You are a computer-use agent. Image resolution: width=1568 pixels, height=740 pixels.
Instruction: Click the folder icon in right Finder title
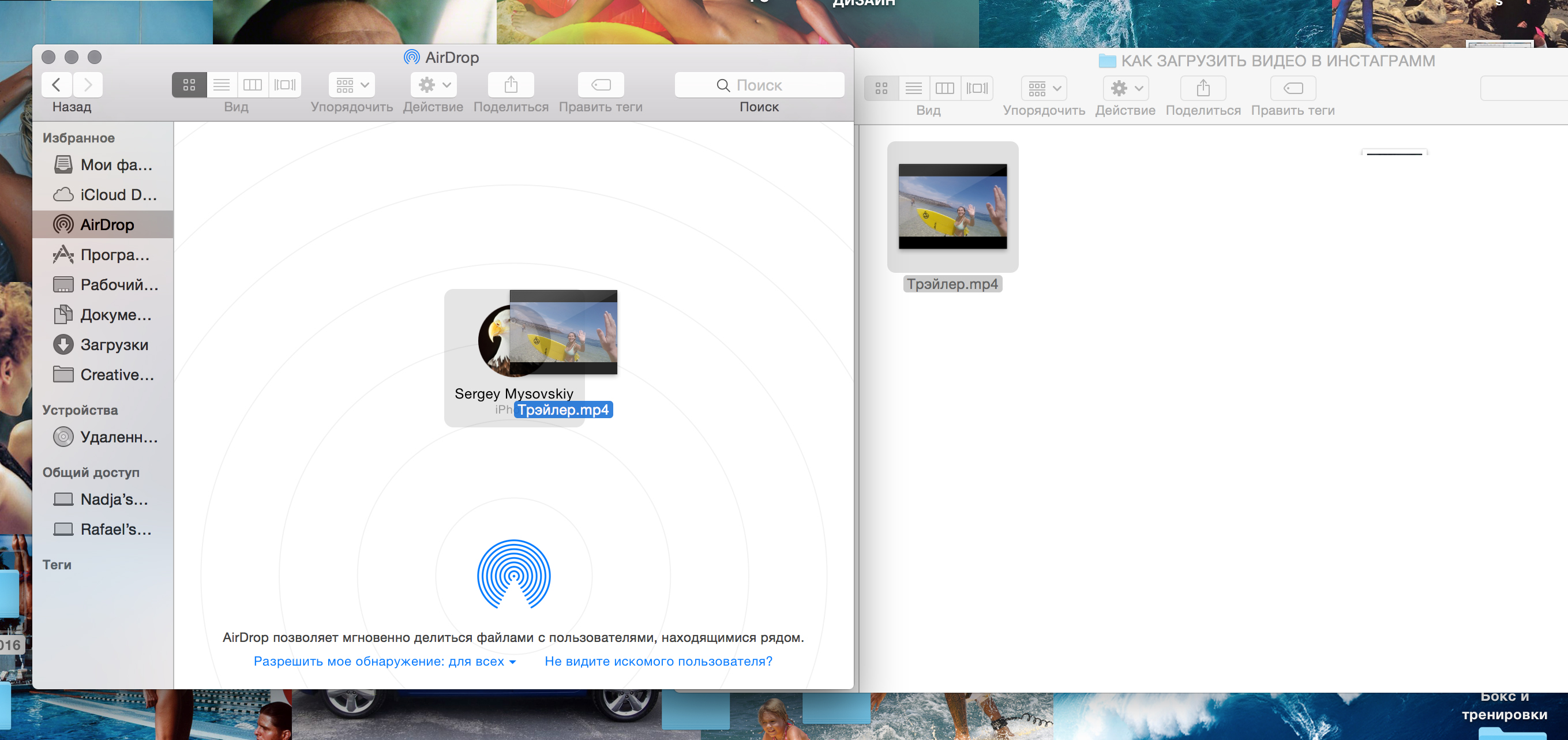tap(1106, 61)
